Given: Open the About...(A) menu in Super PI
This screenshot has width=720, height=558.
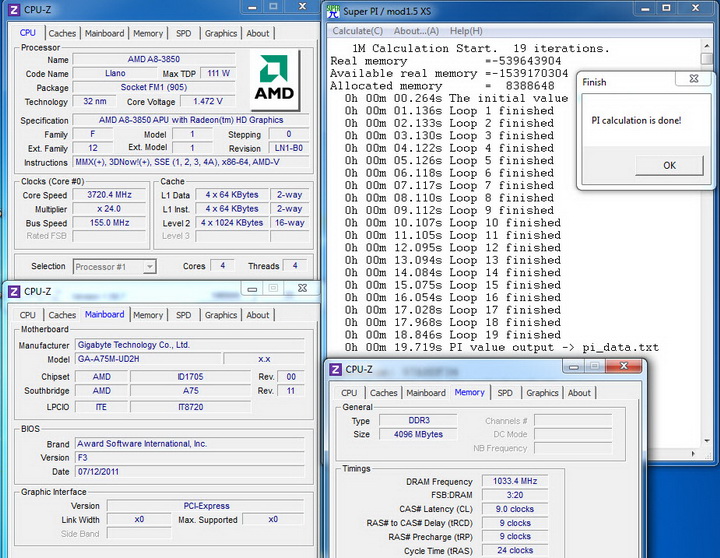Looking at the screenshot, I should pos(416,31).
